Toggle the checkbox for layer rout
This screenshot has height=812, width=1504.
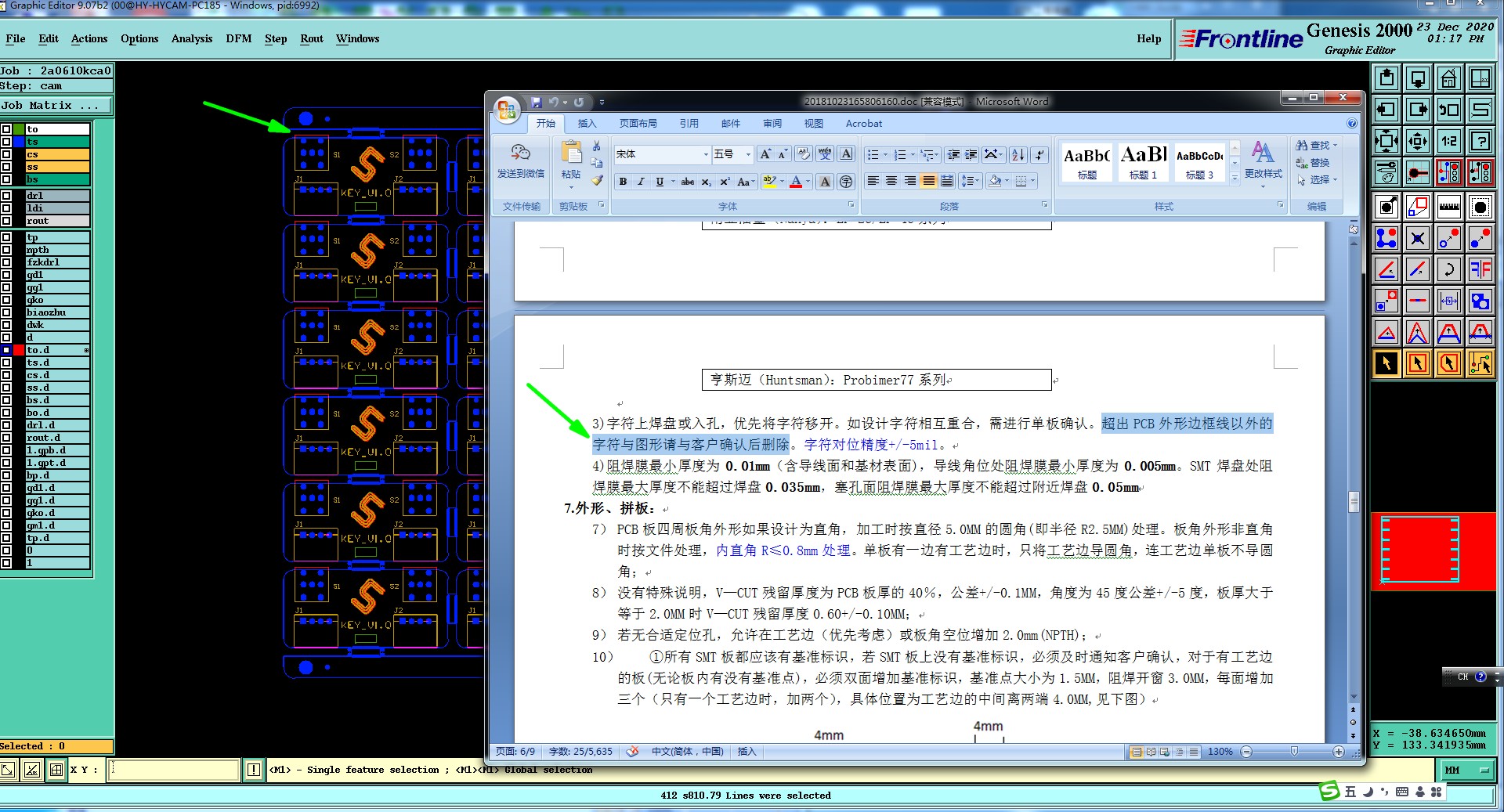click(x=6, y=221)
